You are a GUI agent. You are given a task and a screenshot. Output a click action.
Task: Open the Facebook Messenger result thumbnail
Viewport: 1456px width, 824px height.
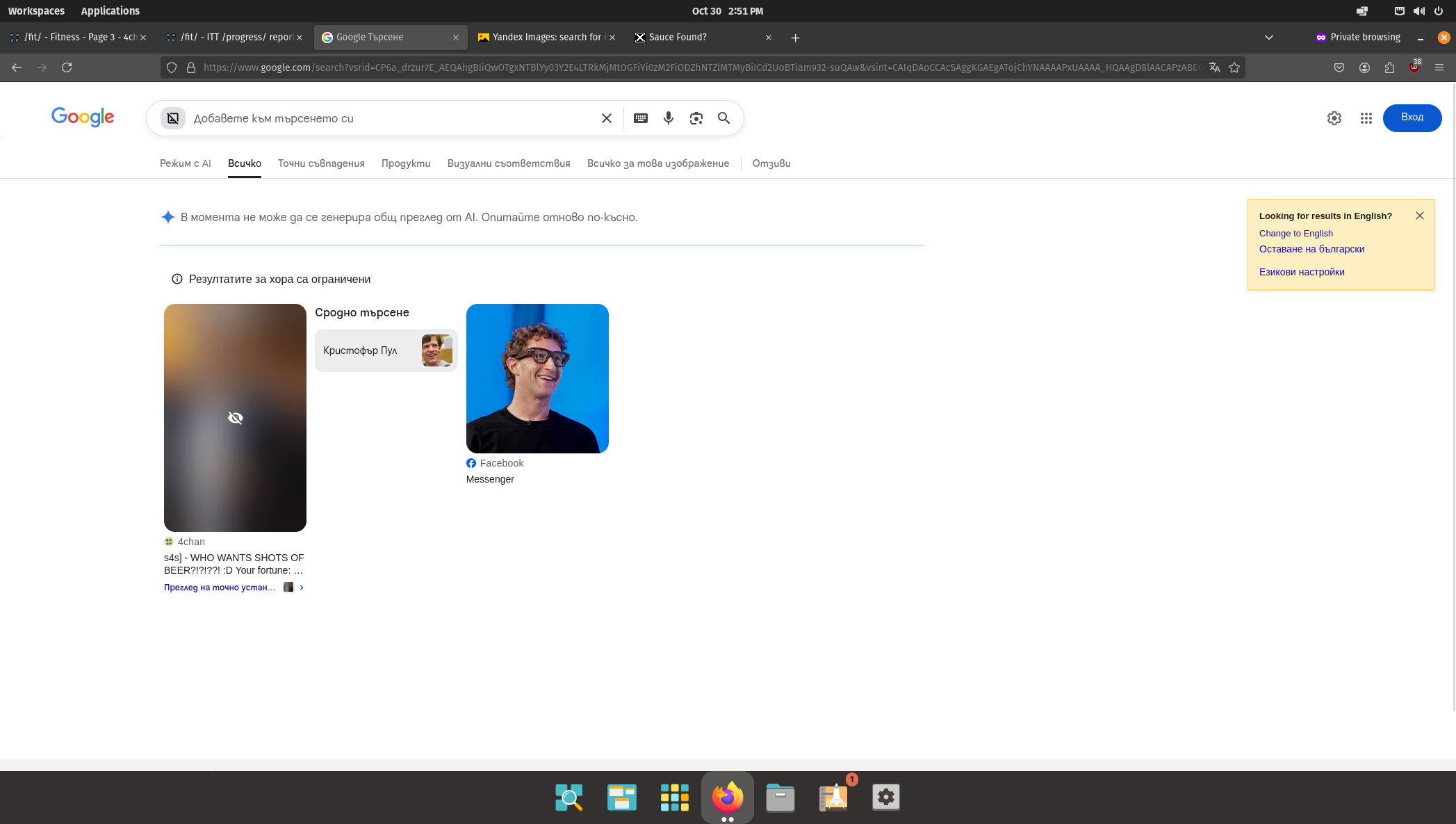537,378
